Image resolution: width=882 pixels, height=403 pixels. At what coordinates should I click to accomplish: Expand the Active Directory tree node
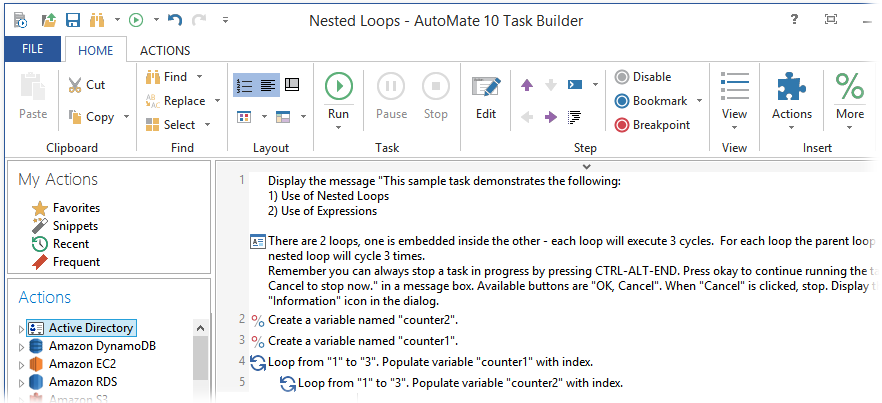point(22,328)
